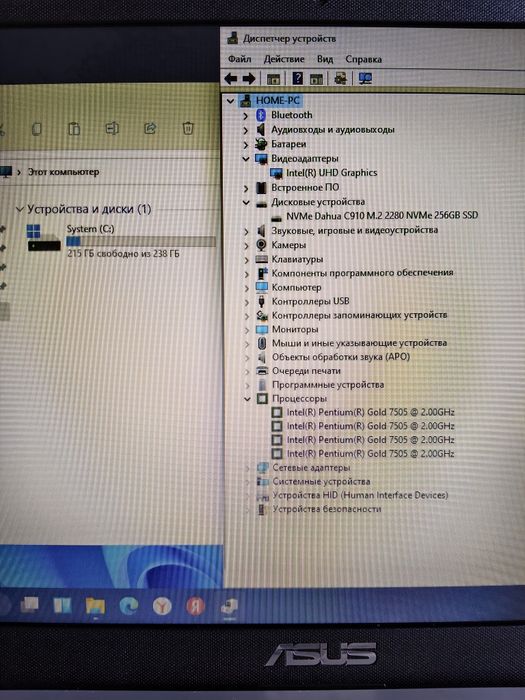This screenshot has width=525, height=700.
Task: Select Intel(R) UHD Graphics device
Action: (x=332, y=173)
